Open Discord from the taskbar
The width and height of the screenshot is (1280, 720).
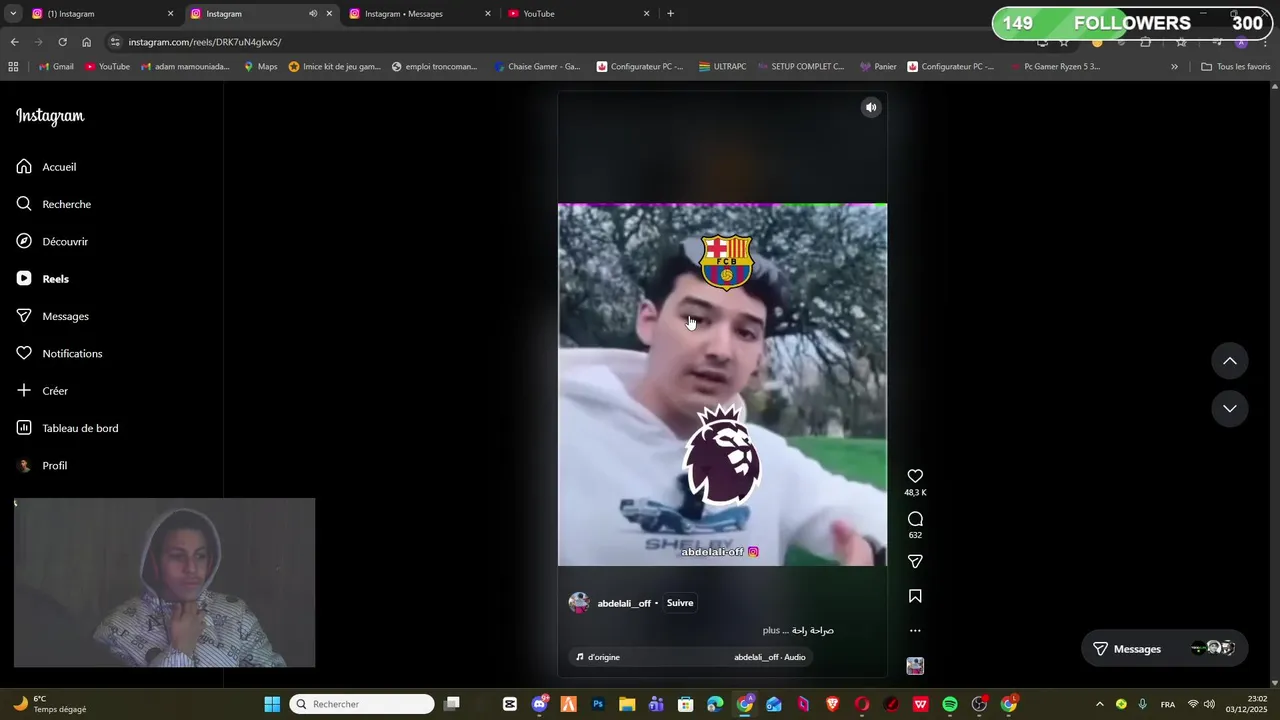coord(540,704)
